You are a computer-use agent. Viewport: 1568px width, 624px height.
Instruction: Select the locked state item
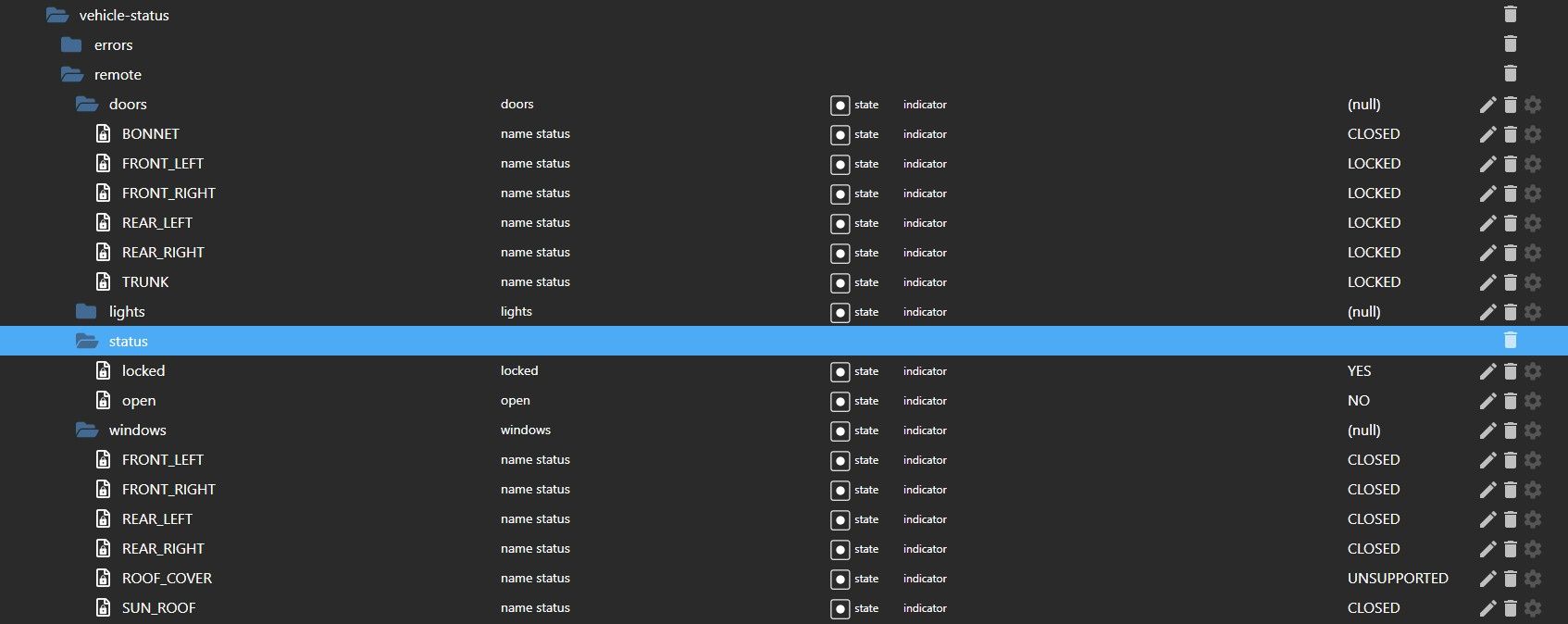tap(143, 370)
